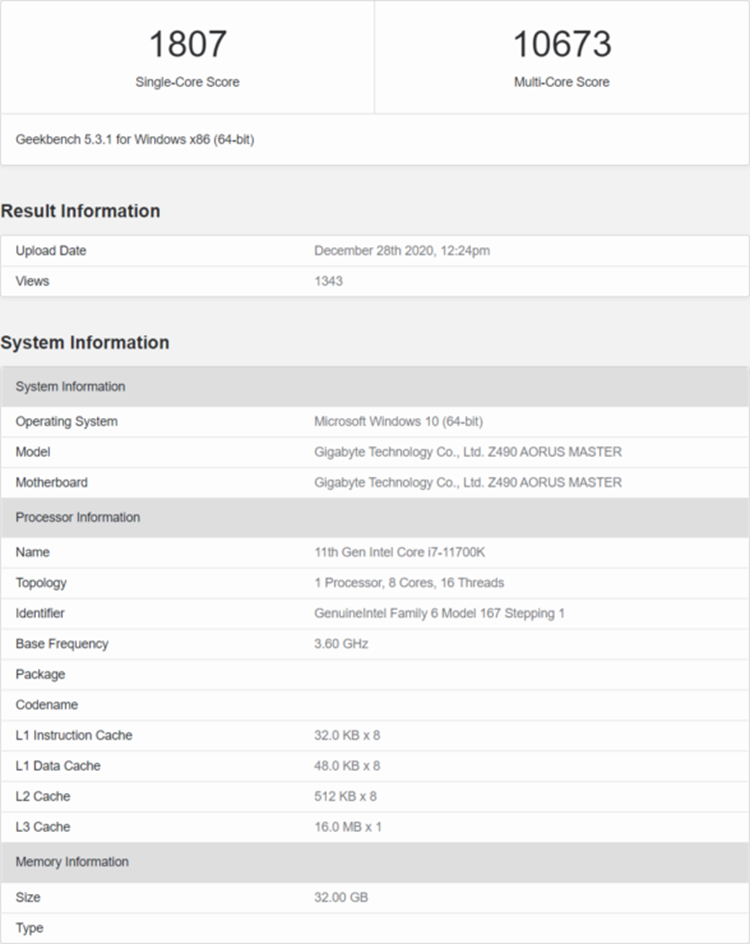Click the large 'System Information' heading

pyautogui.click(x=85, y=342)
